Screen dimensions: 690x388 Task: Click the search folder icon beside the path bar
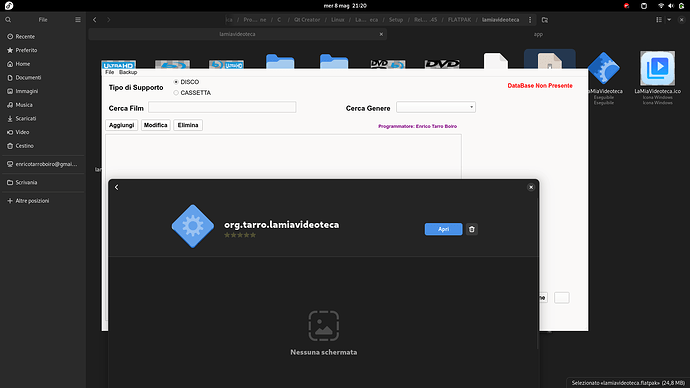[x=545, y=20]
